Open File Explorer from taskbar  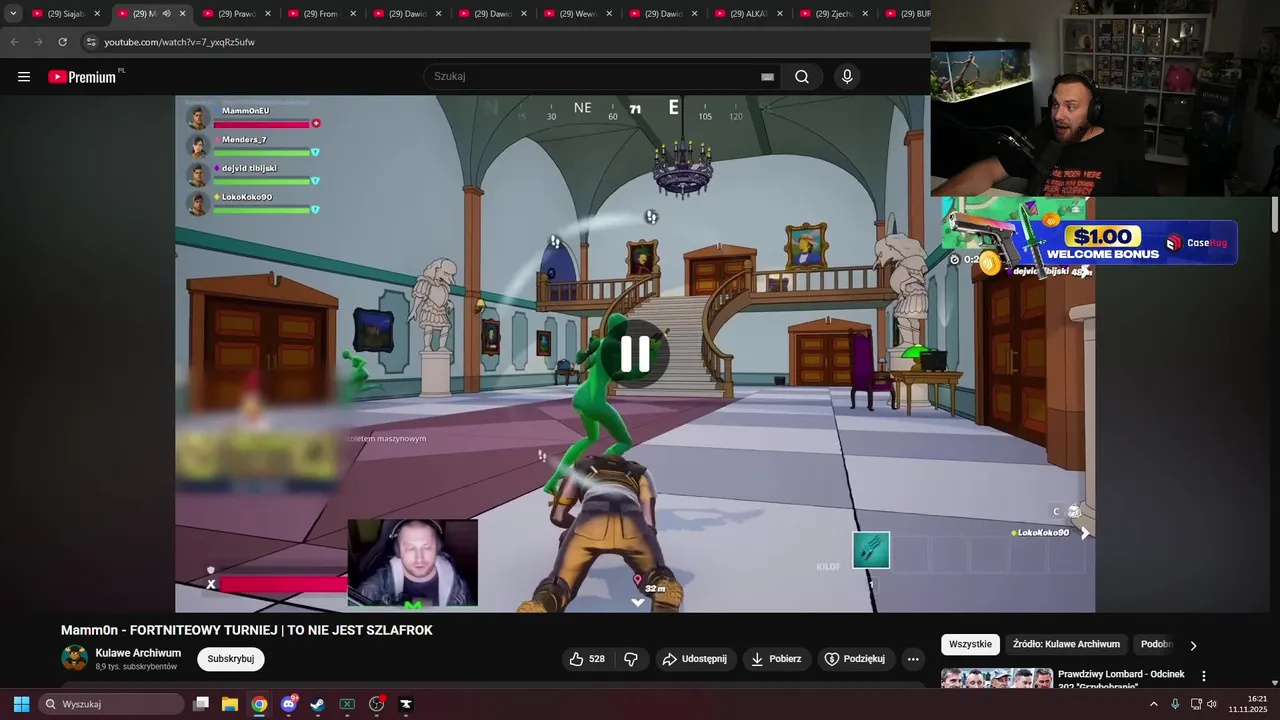230,704
